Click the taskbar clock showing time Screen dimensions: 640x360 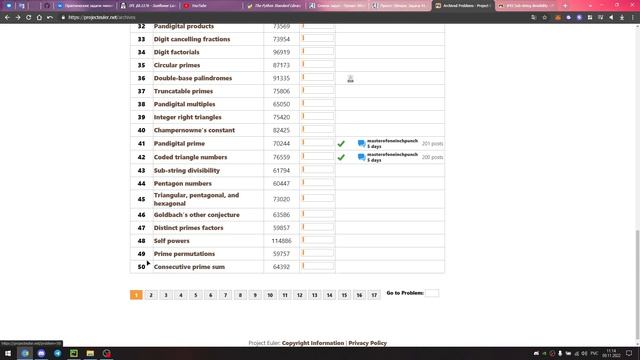click(611, 353)
